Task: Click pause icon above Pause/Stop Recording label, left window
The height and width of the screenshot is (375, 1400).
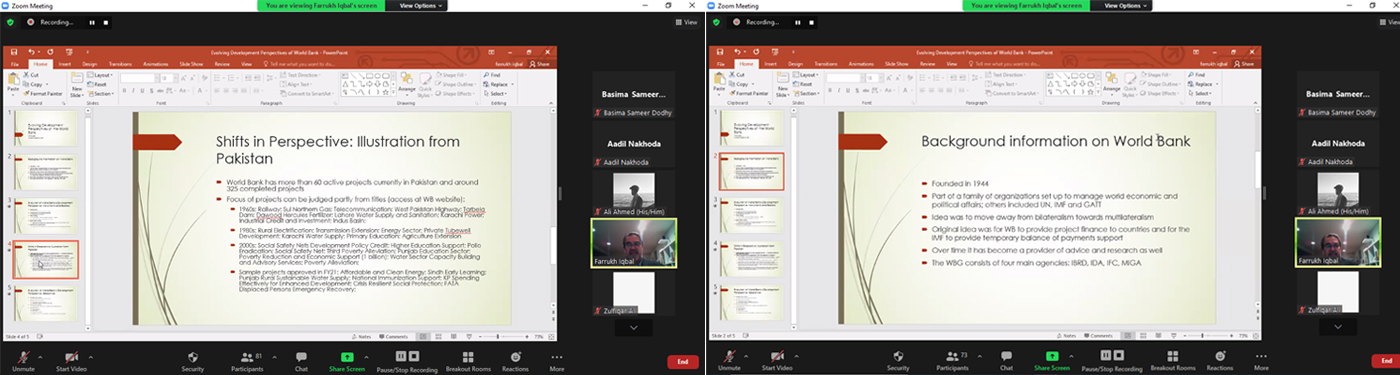Action: pos(401,355)
